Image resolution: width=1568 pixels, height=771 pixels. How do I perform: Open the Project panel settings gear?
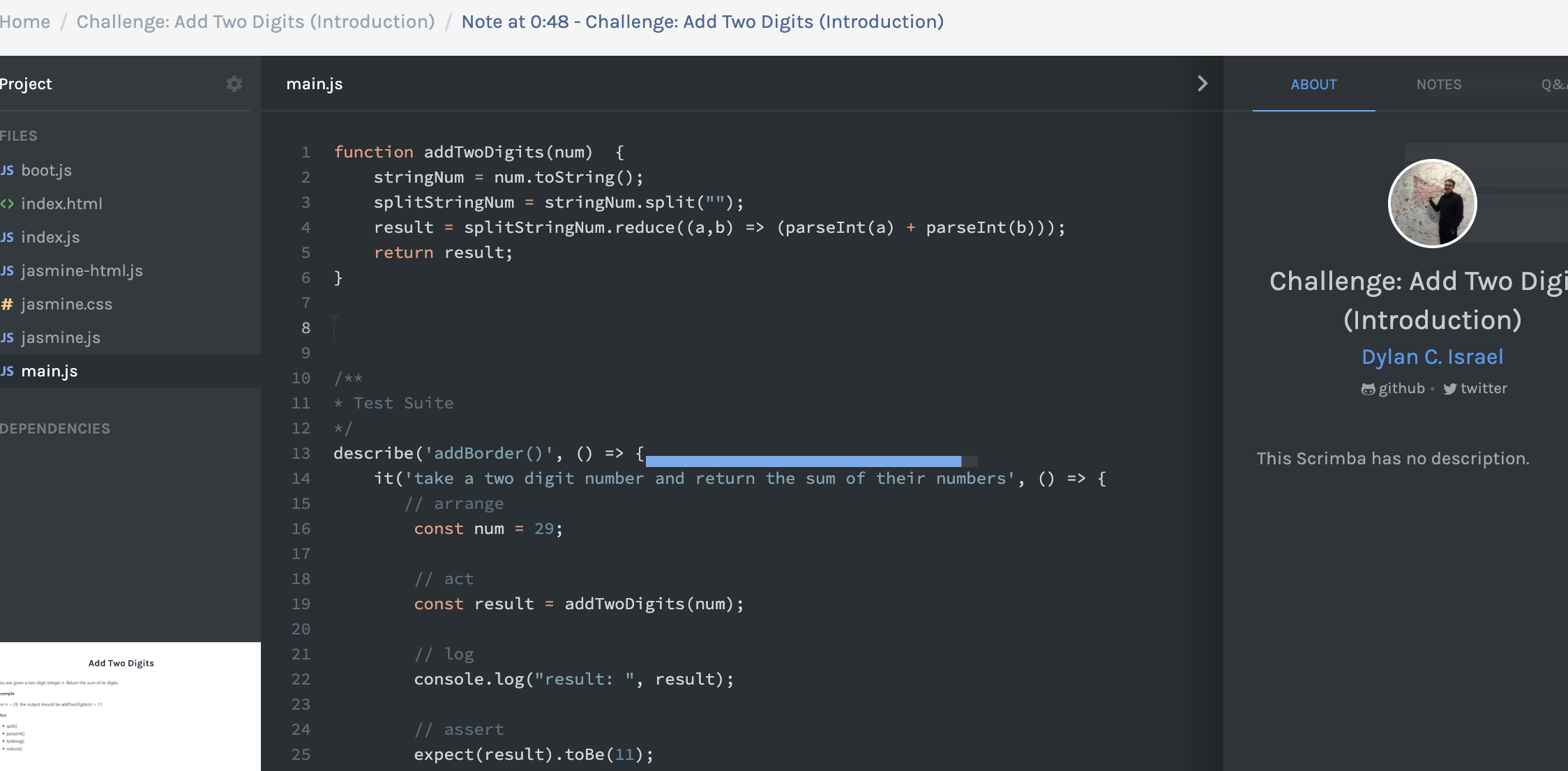(234, 84)
